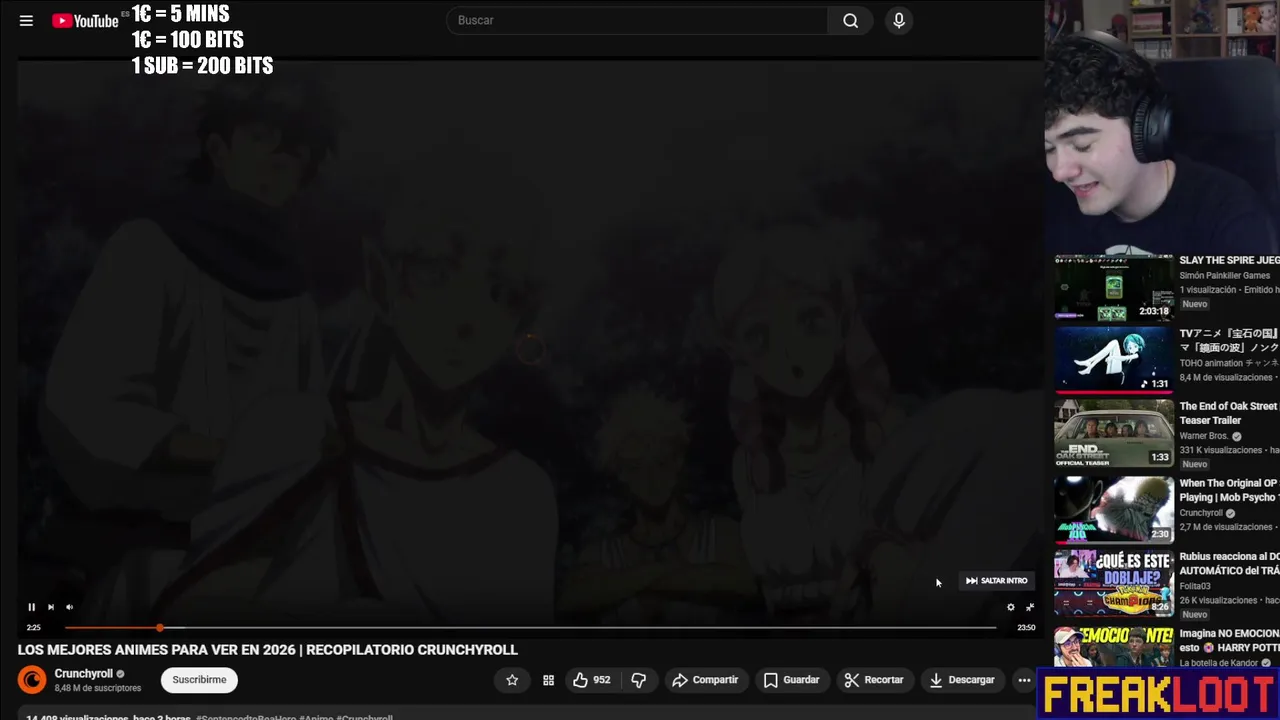
Task: Open the three-dot more actions menu
Action: pos(1024,680)
